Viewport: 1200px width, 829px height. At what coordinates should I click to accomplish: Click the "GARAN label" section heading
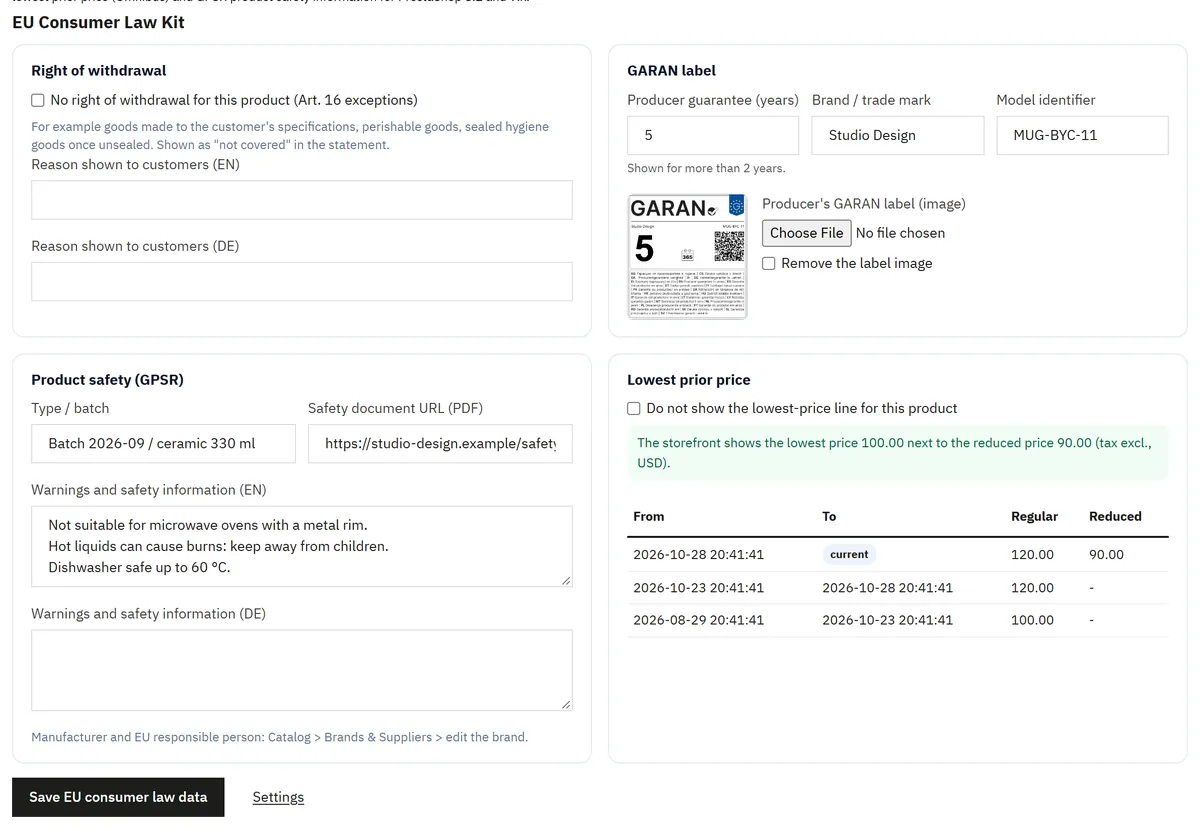pos(672,71)
